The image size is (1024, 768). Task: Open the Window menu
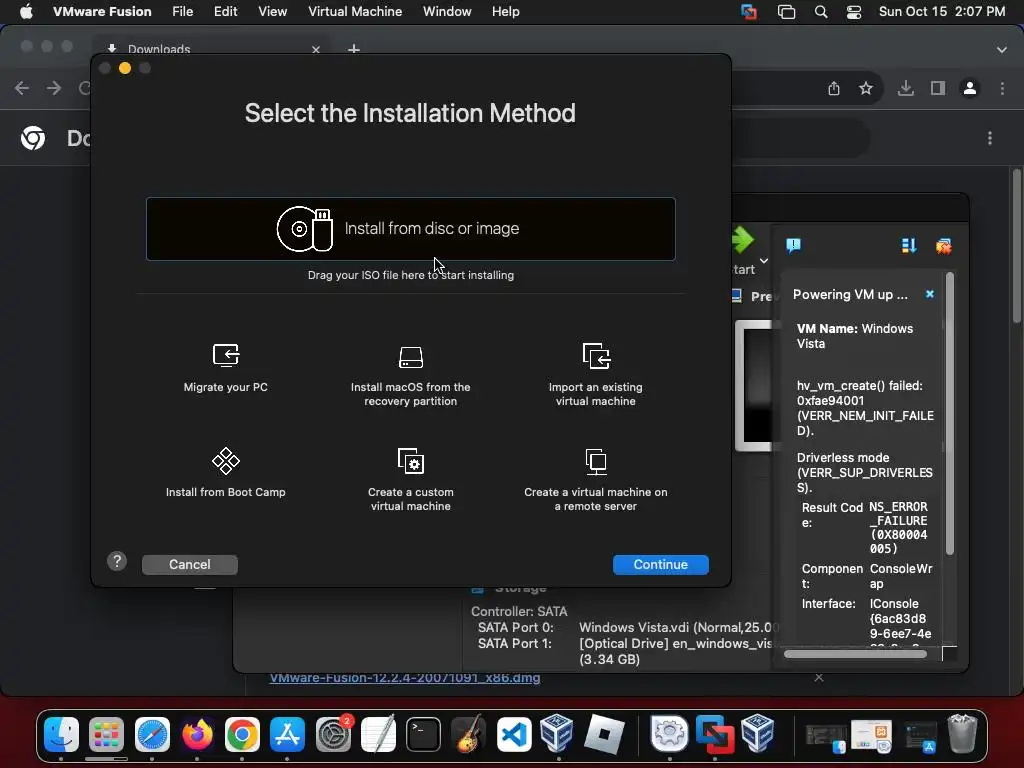pyautogui.click(x=447, y=12)
